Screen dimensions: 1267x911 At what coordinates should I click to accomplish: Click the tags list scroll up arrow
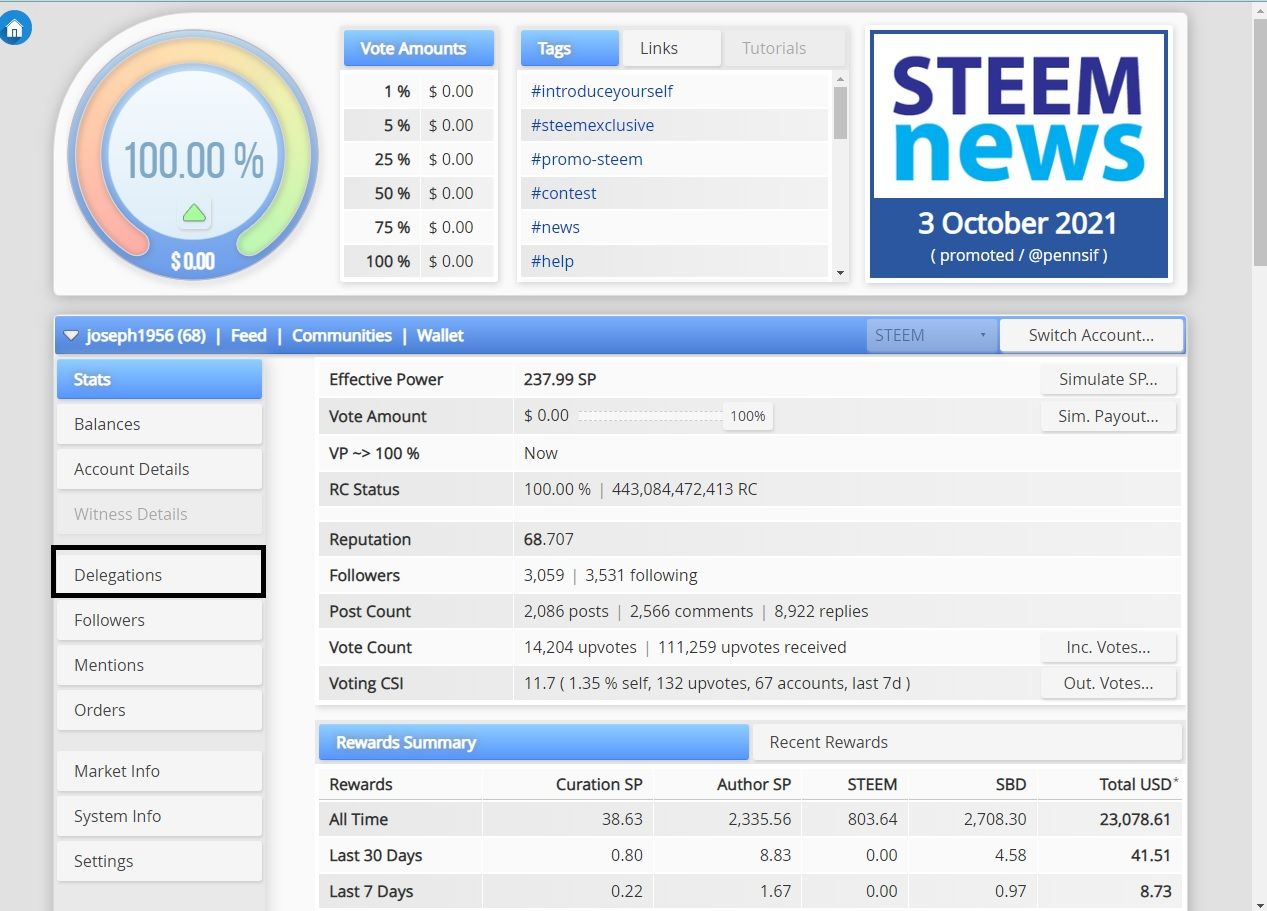tap(840, 79)
